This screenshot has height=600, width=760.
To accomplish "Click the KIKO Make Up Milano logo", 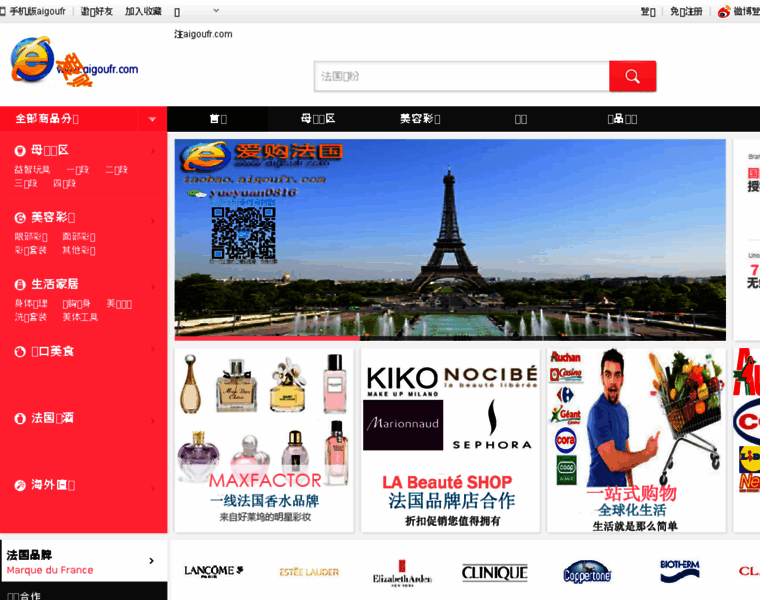I will [402, 381].
